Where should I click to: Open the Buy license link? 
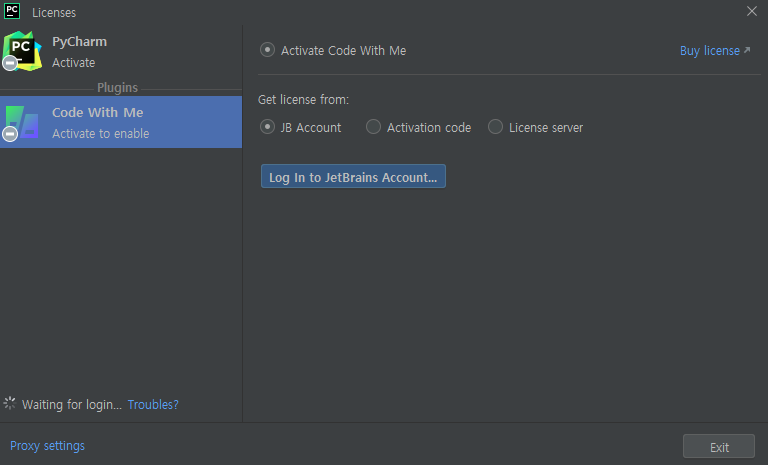click(x=710, y=50)
